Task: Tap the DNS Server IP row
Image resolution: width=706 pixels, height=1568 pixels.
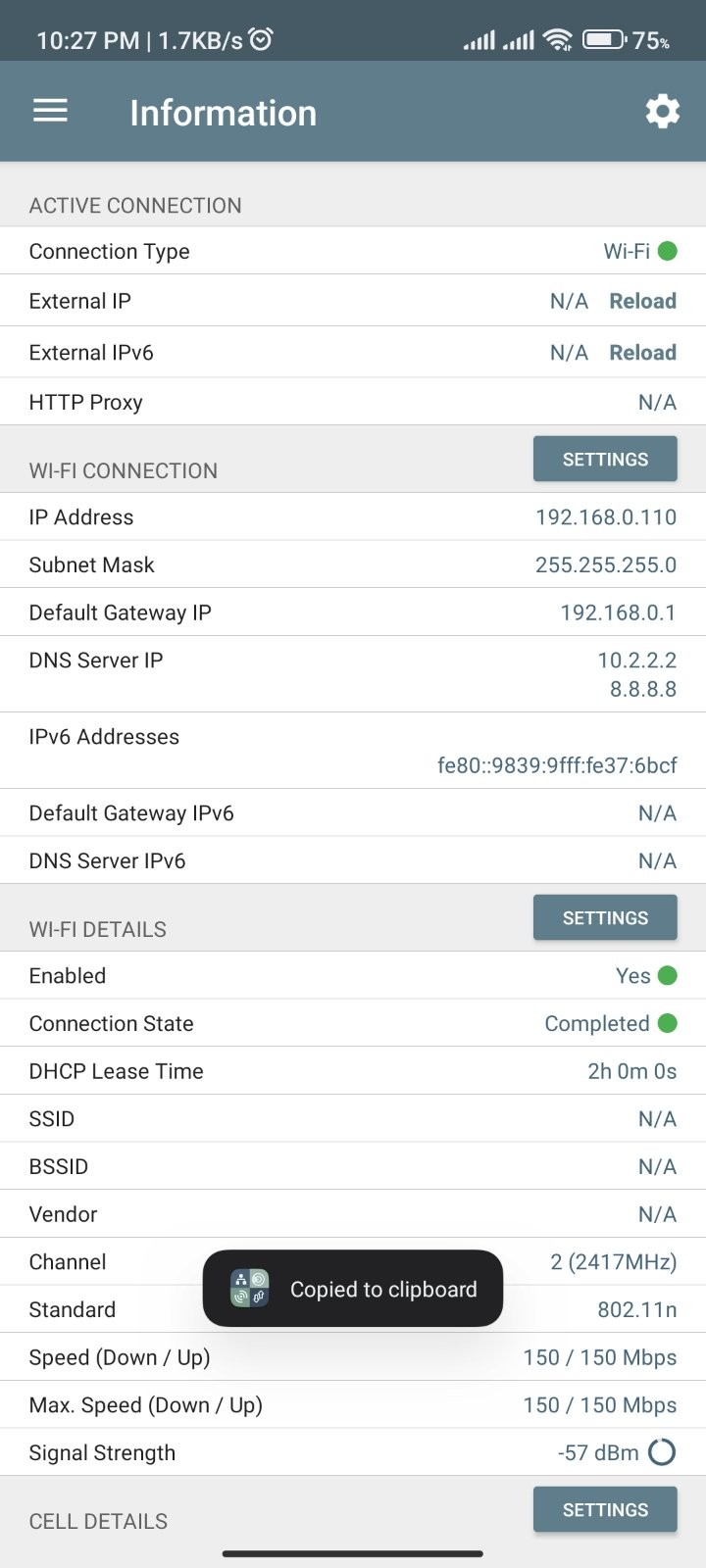Action: tap(353, 674)
